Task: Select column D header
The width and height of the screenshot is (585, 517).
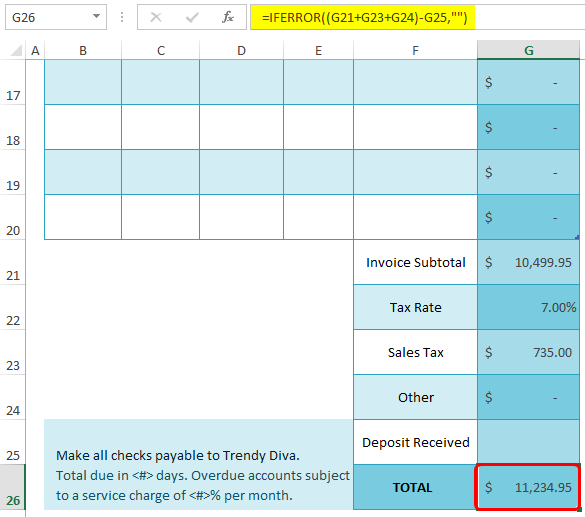Action: (x=241, y=50)
